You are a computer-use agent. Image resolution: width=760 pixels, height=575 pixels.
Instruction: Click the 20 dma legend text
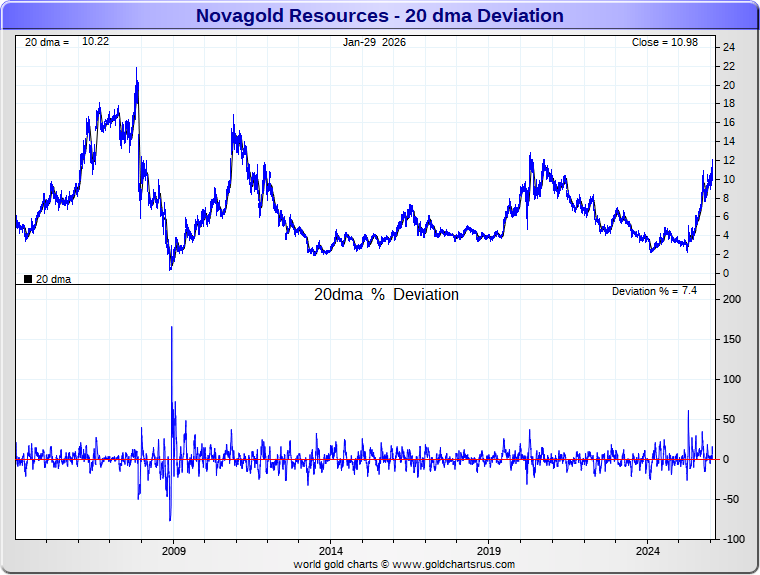[x=53, y=279]
